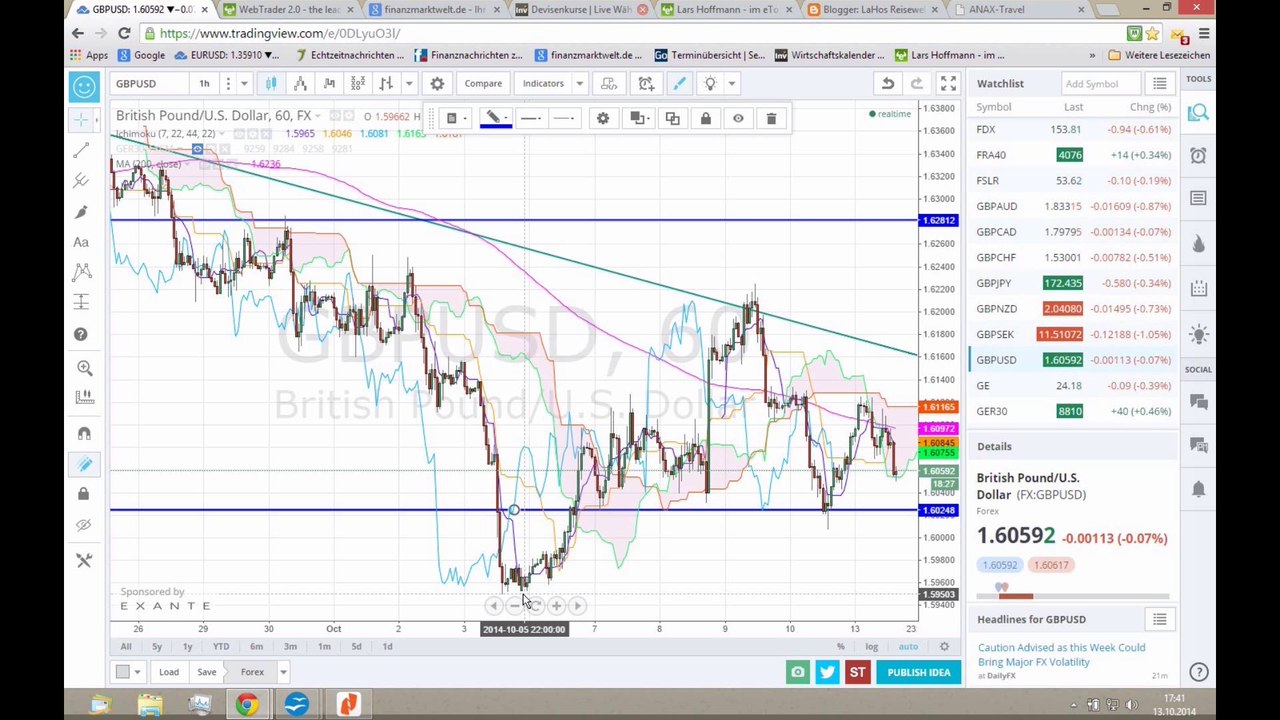Set time range to All

pos(126,646)
